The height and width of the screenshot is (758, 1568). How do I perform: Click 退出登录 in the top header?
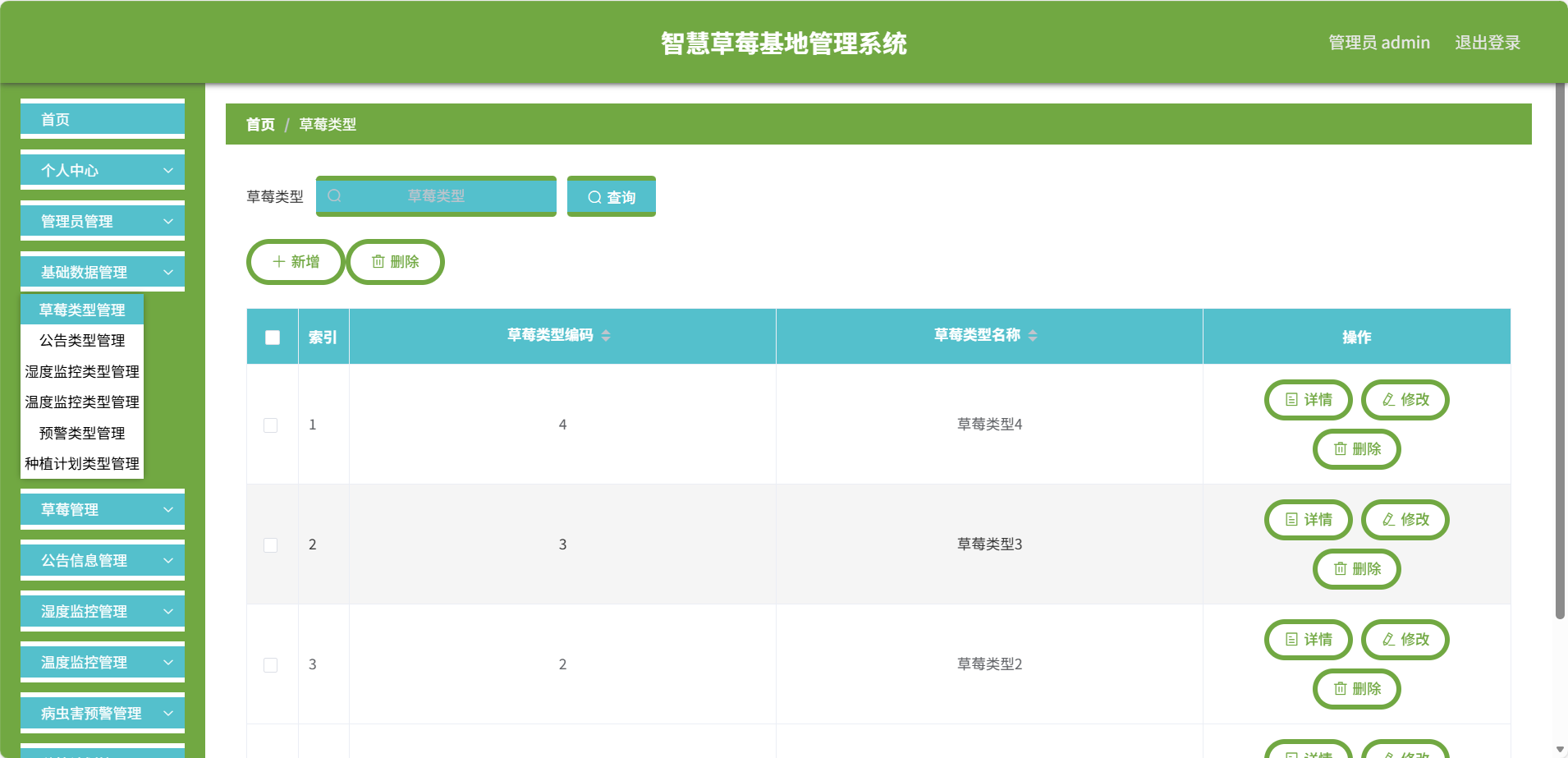click(1488, 43)
